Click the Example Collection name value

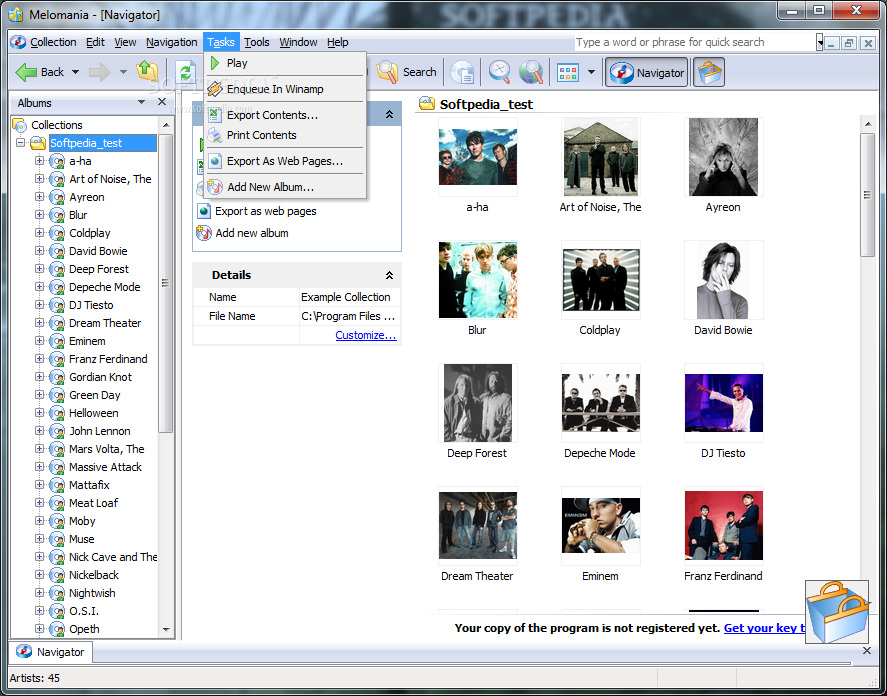346,297
